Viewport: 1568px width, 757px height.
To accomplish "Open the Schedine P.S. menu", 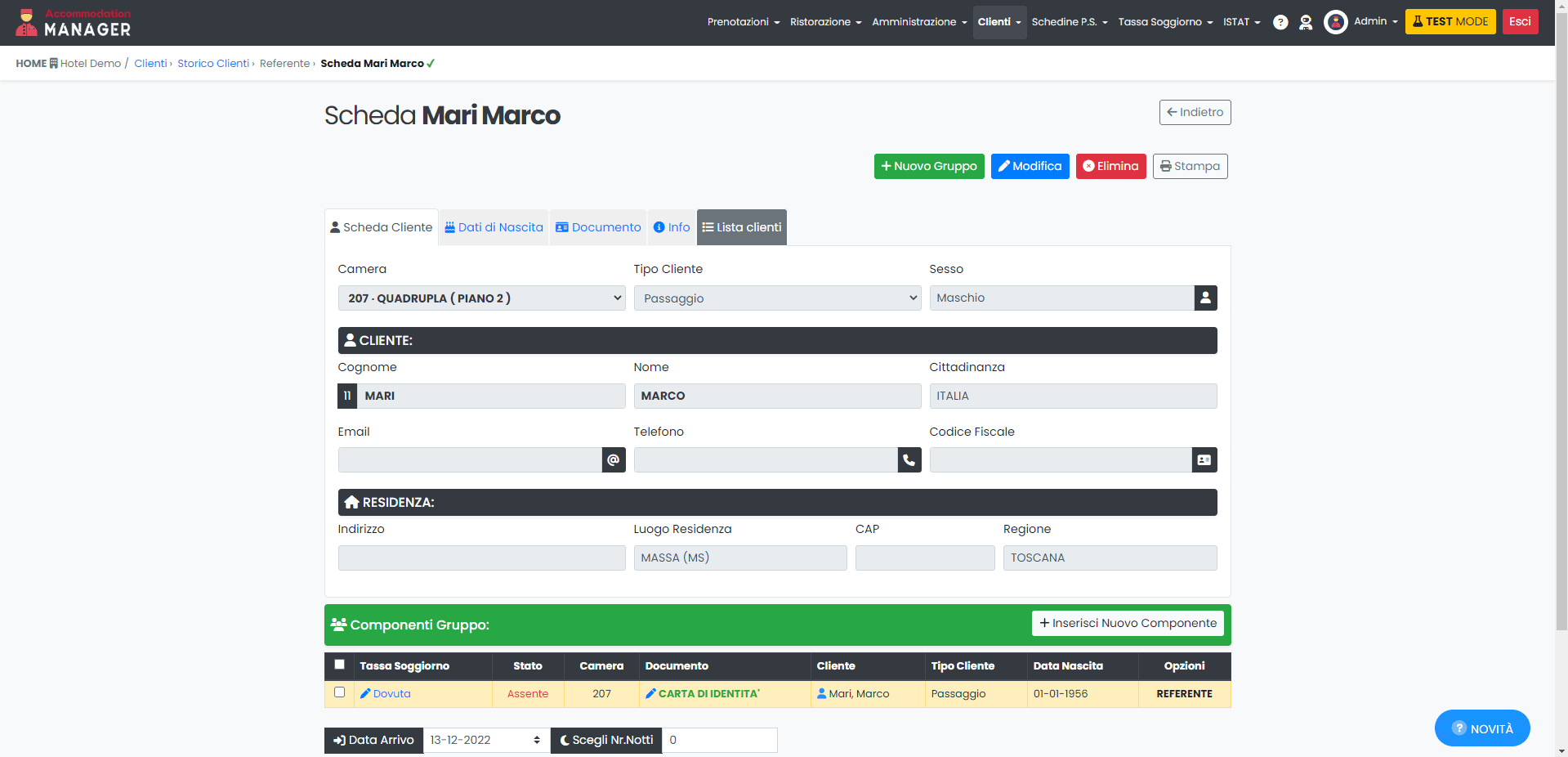I will coord(1069,22).
